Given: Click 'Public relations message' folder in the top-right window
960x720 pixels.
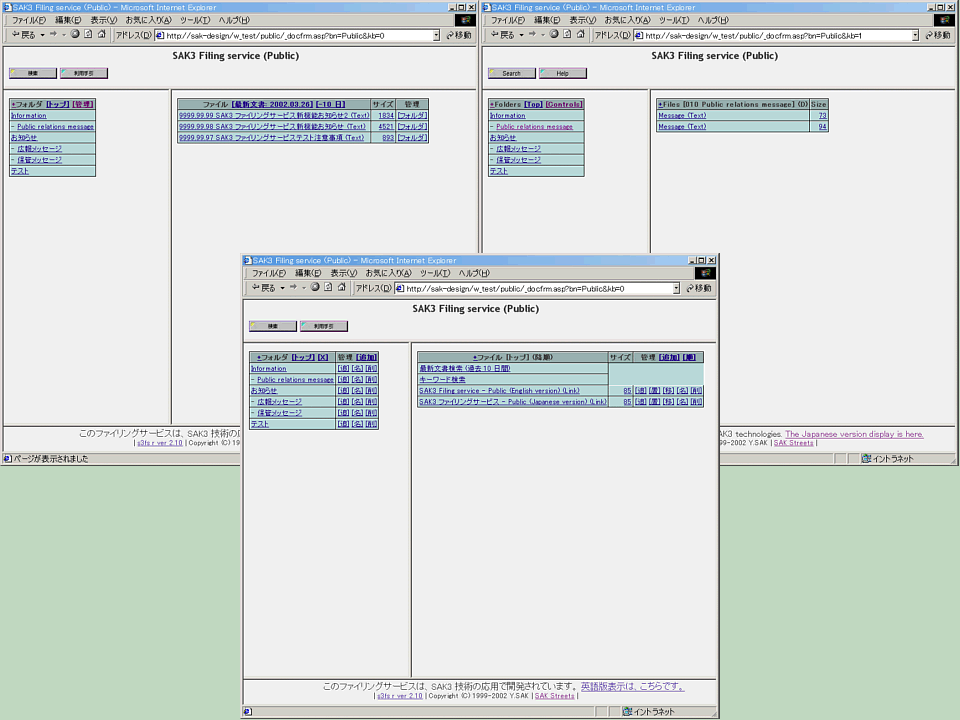Looking at the screenshot, I should point(534,127).
